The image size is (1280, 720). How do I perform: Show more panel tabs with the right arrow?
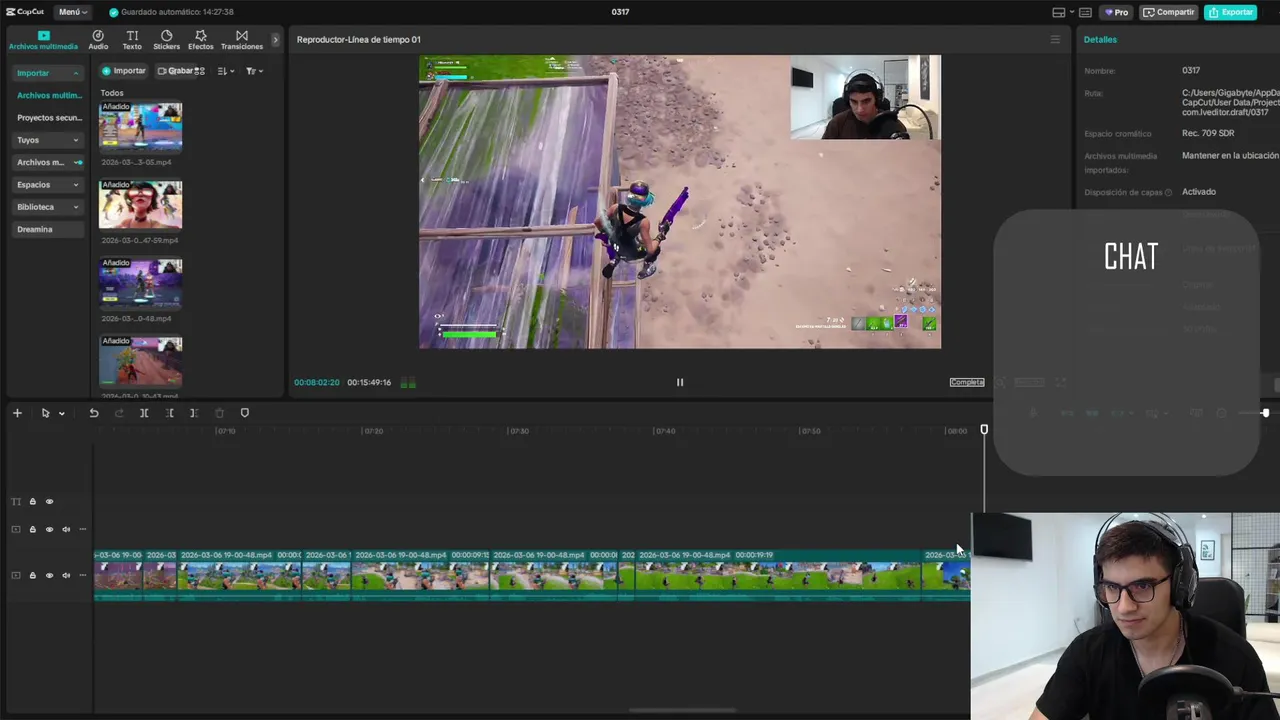pos(275,40)
